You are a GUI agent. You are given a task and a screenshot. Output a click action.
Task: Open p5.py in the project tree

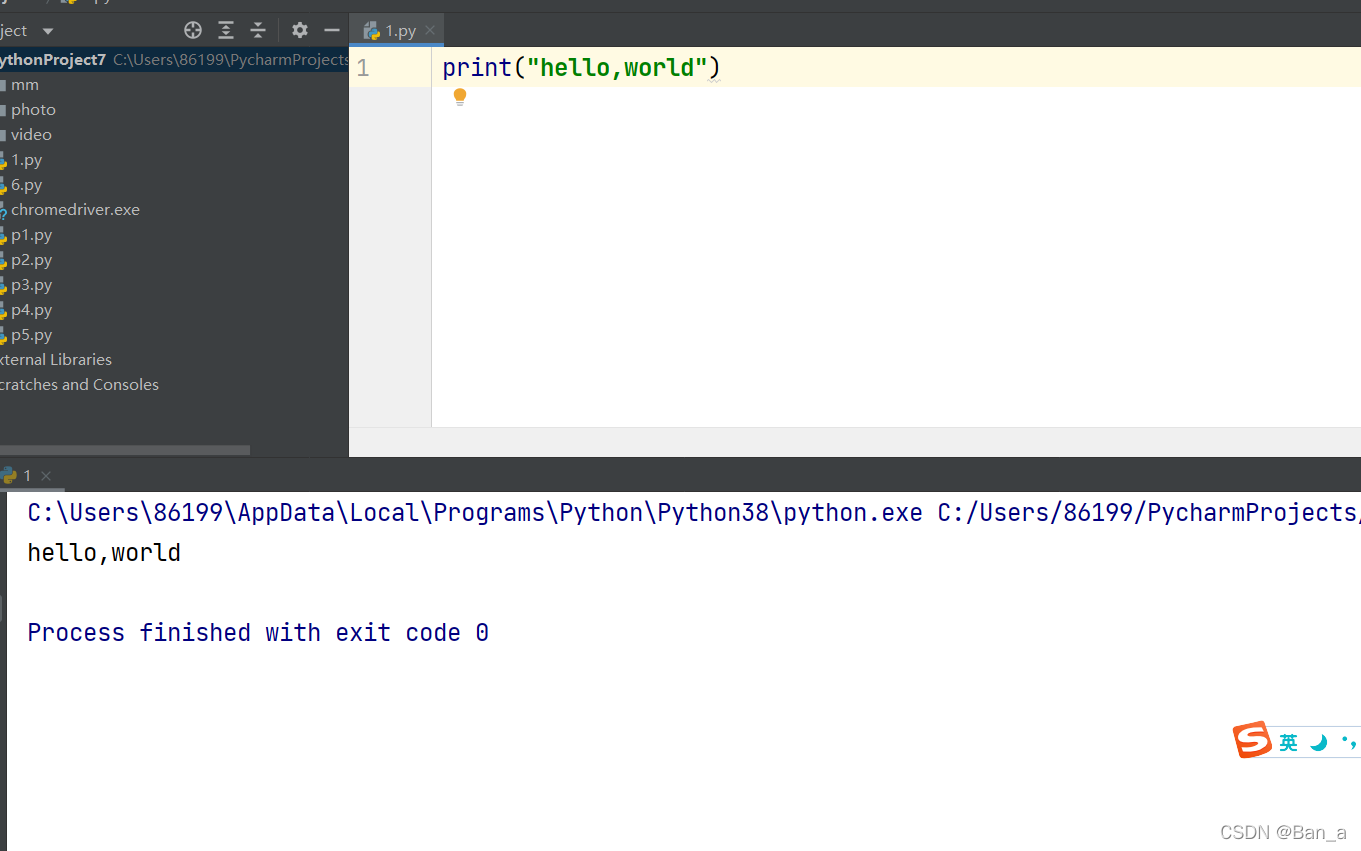coord(31,335)
